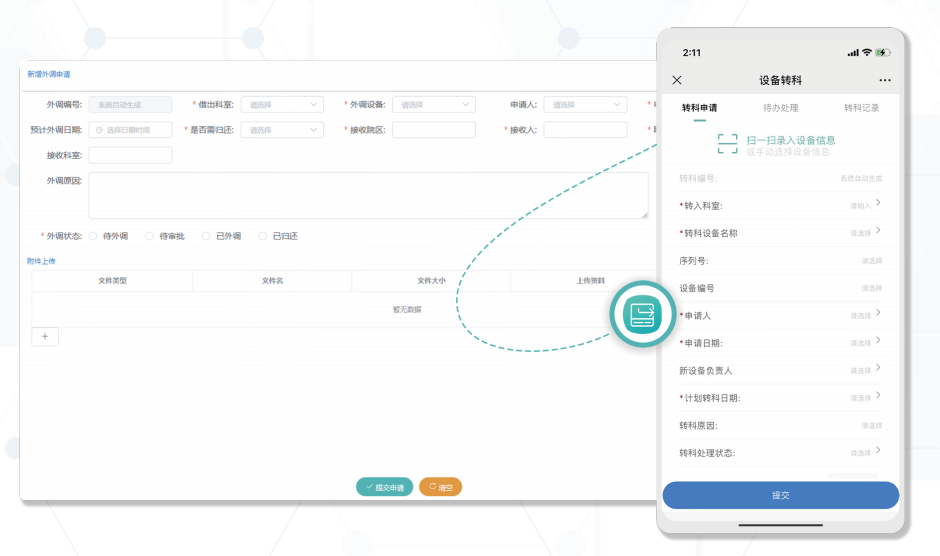Click into the 外调原因 text area
940x556 pixels.
tap(367, 195)
